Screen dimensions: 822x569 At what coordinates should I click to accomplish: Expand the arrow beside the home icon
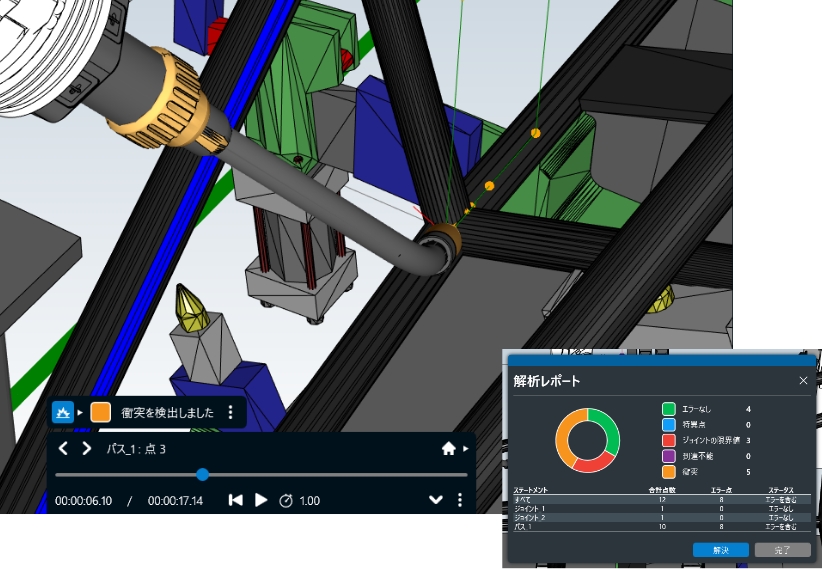pyautogui.click(x=465, y=449)
